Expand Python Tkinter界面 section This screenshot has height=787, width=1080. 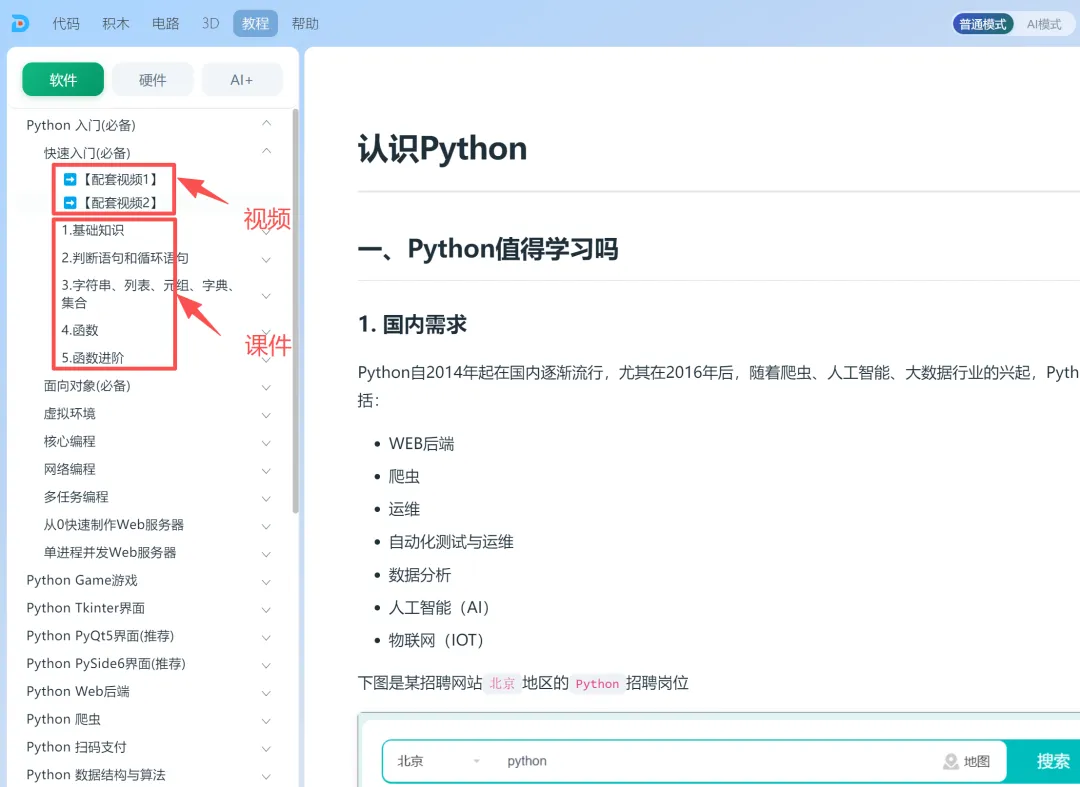click(x=267, y=609)
